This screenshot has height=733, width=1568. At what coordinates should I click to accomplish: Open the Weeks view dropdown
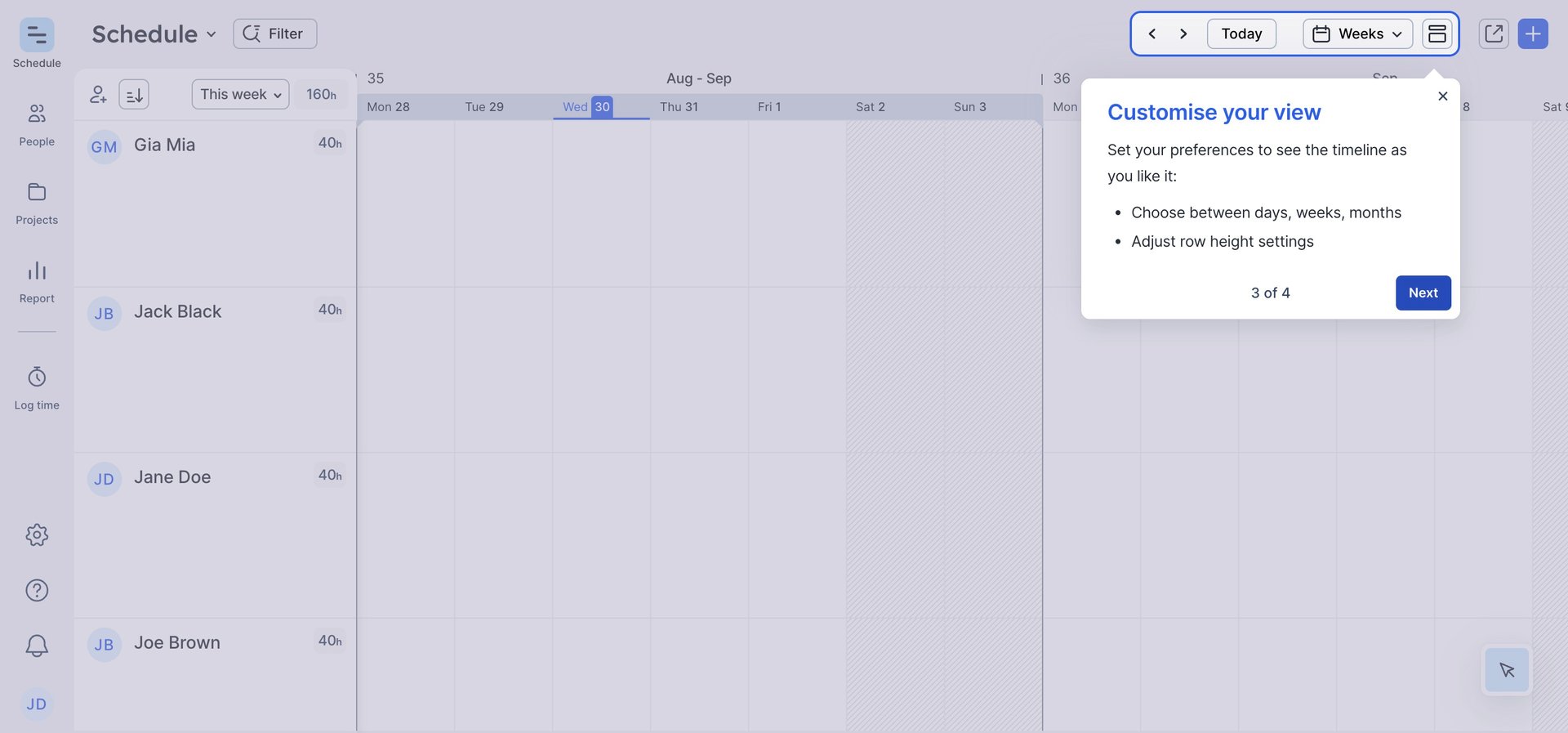(1357, 34)
